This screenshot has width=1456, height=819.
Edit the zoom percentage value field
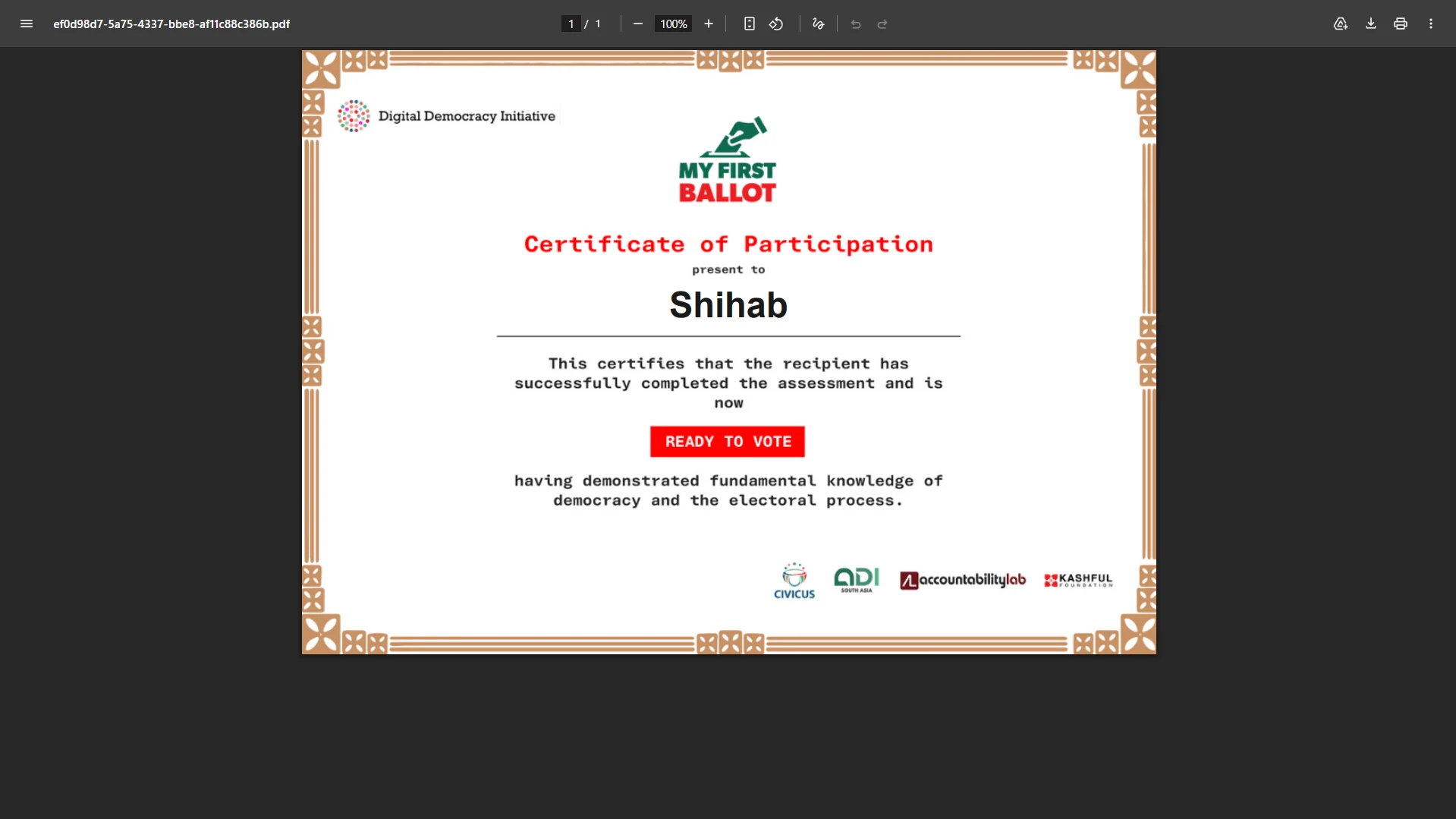(672, 24)
